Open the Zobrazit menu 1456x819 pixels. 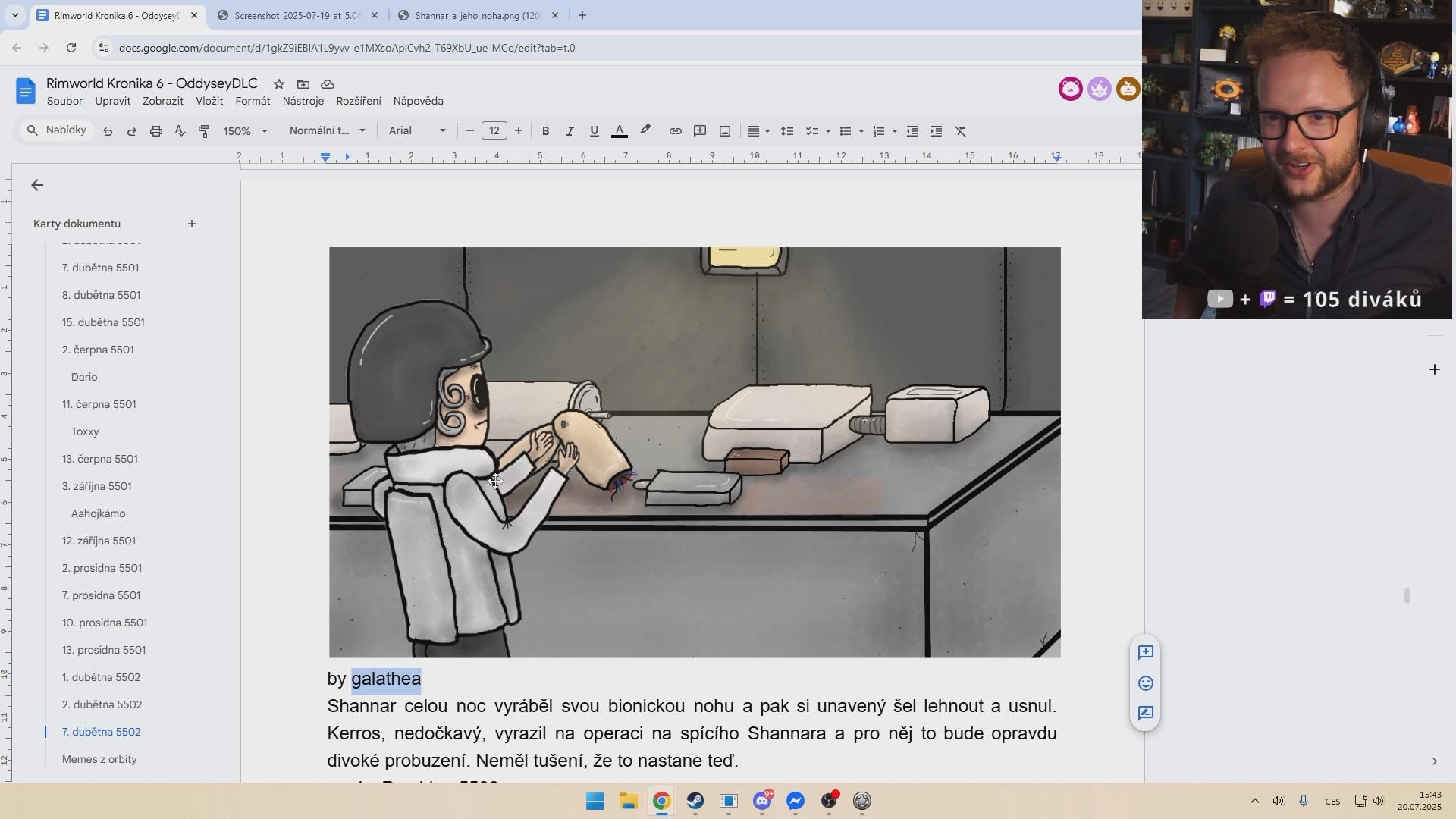pos(163,101)
